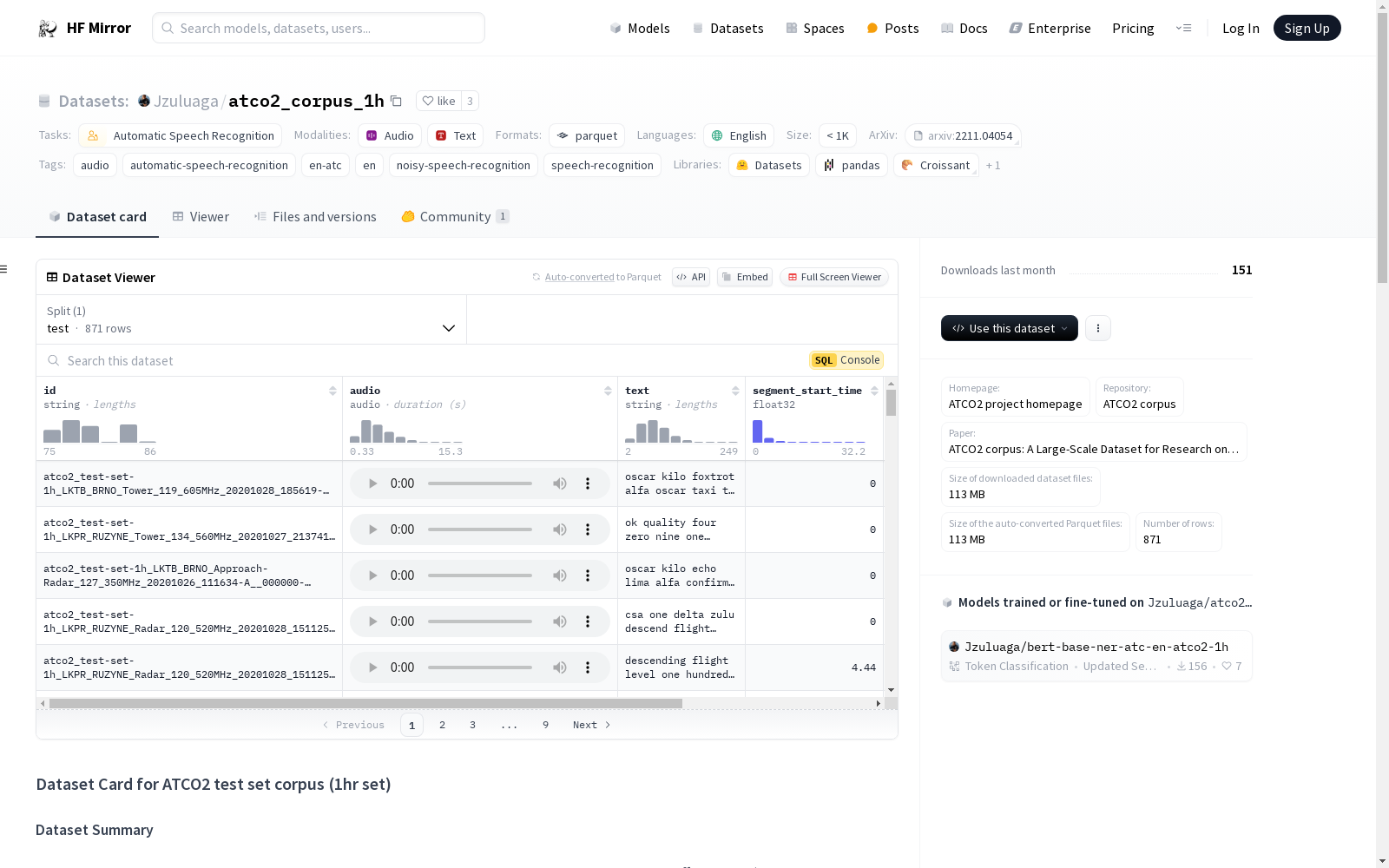Open the Jzuluaga author profile link
This screenshot has width=1389, height=868.
(x=186, y=101)
